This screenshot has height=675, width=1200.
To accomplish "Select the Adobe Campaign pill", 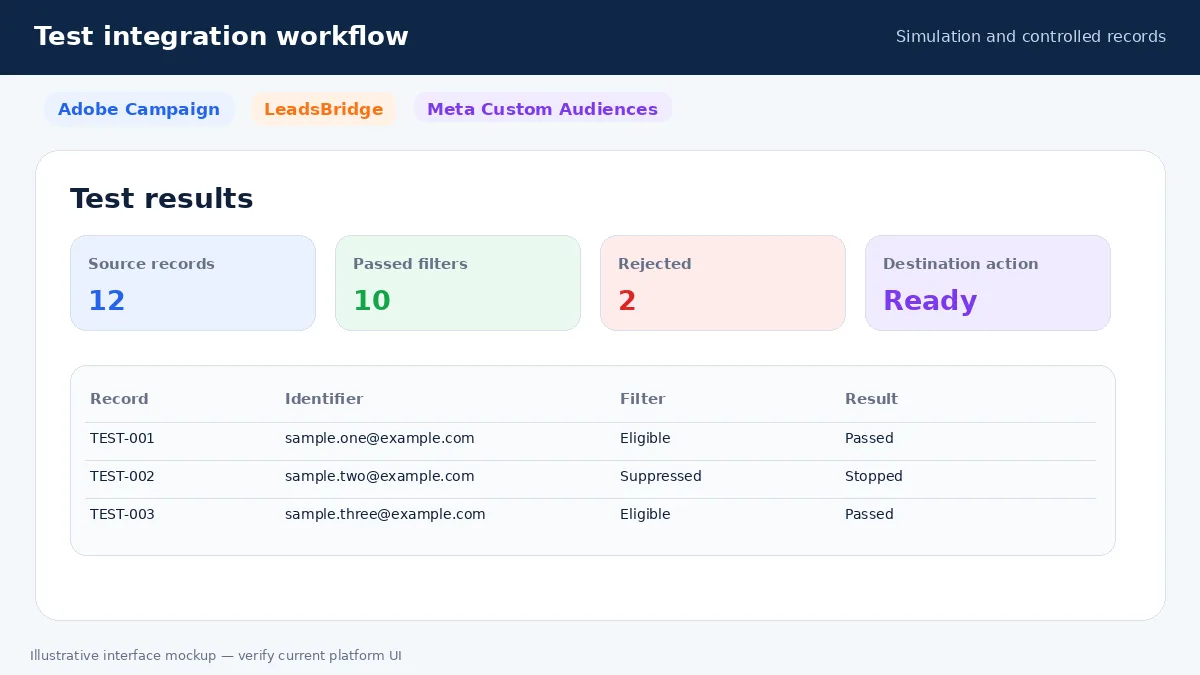I will (139, 109).
